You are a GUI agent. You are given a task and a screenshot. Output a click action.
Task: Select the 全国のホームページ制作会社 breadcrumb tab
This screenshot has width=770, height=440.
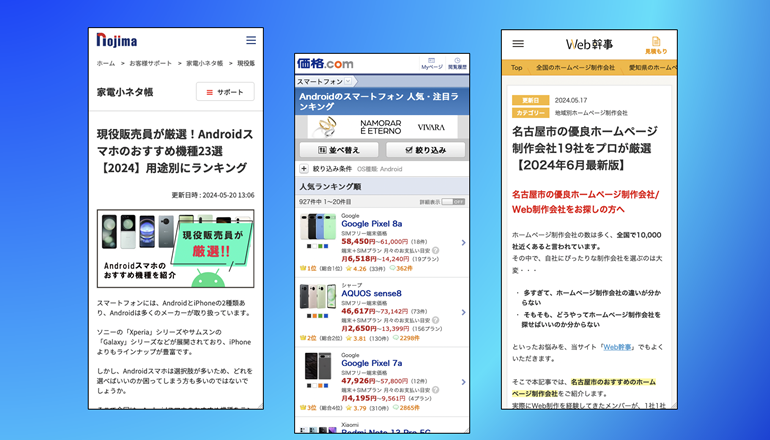point(575,68)
